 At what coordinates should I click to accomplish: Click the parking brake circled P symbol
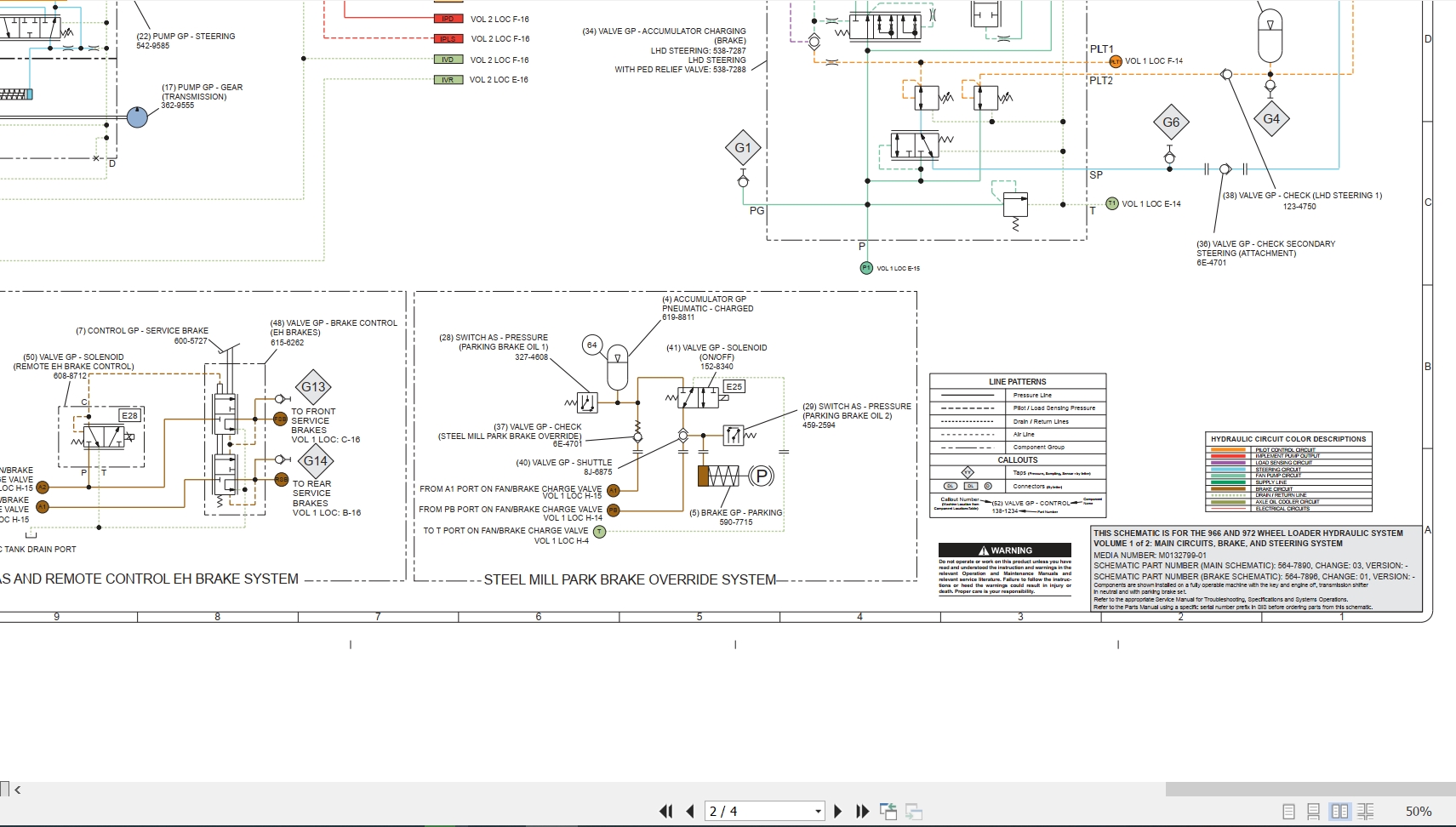pos(761,476)
